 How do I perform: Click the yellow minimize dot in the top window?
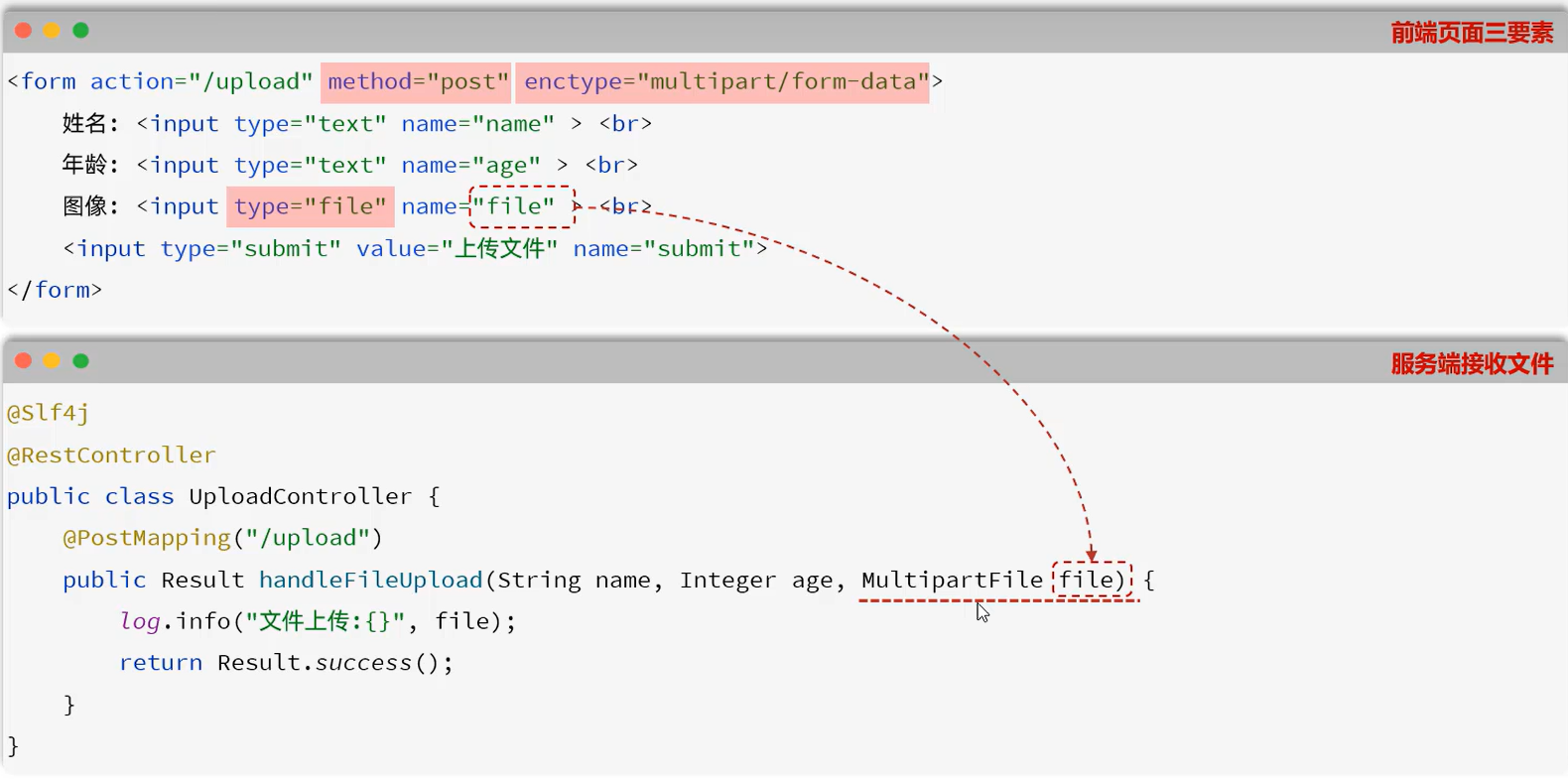pyautogui.click(x=52, y=31)
